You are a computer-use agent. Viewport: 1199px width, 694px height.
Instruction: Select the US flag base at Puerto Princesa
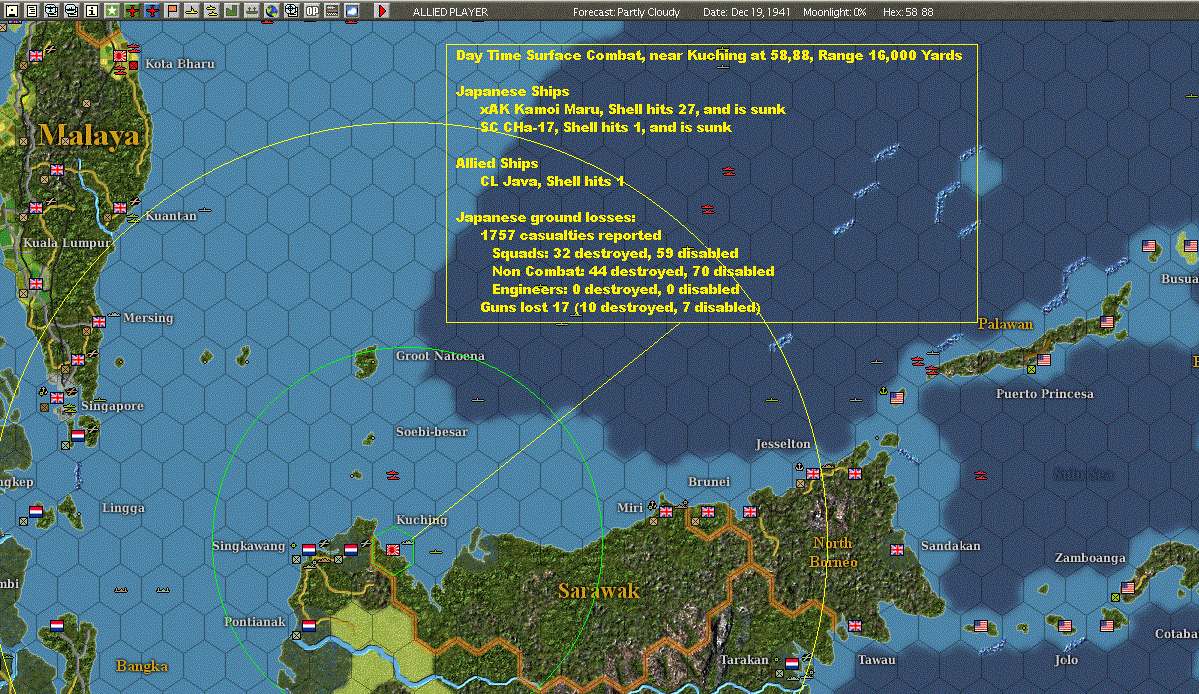(x=1044, y=360)
